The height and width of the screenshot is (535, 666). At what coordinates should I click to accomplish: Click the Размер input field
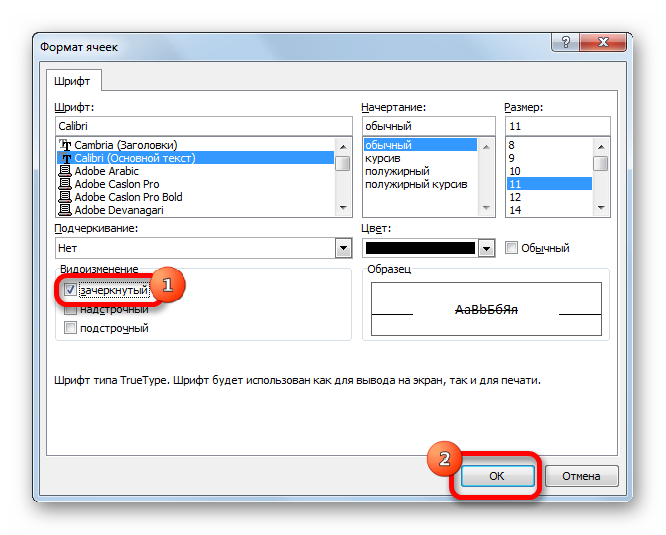[x=558, y=126]
